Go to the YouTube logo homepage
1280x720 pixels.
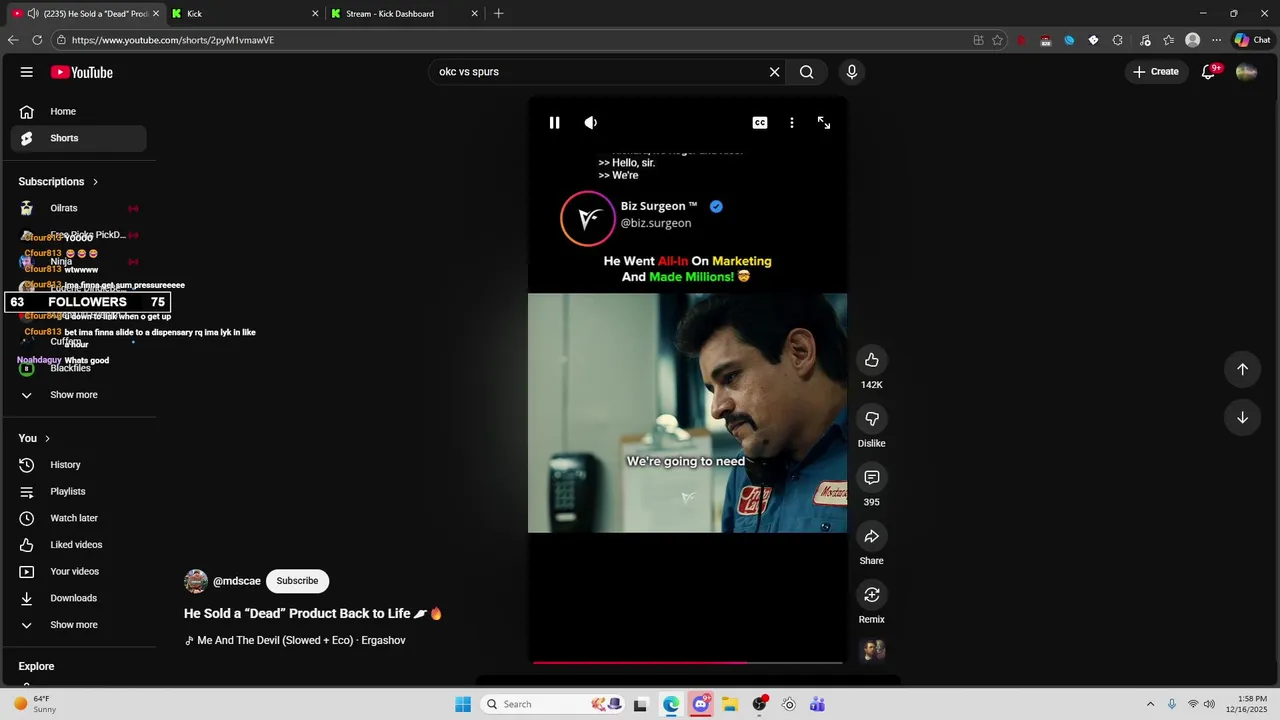[x=82, y=72]
